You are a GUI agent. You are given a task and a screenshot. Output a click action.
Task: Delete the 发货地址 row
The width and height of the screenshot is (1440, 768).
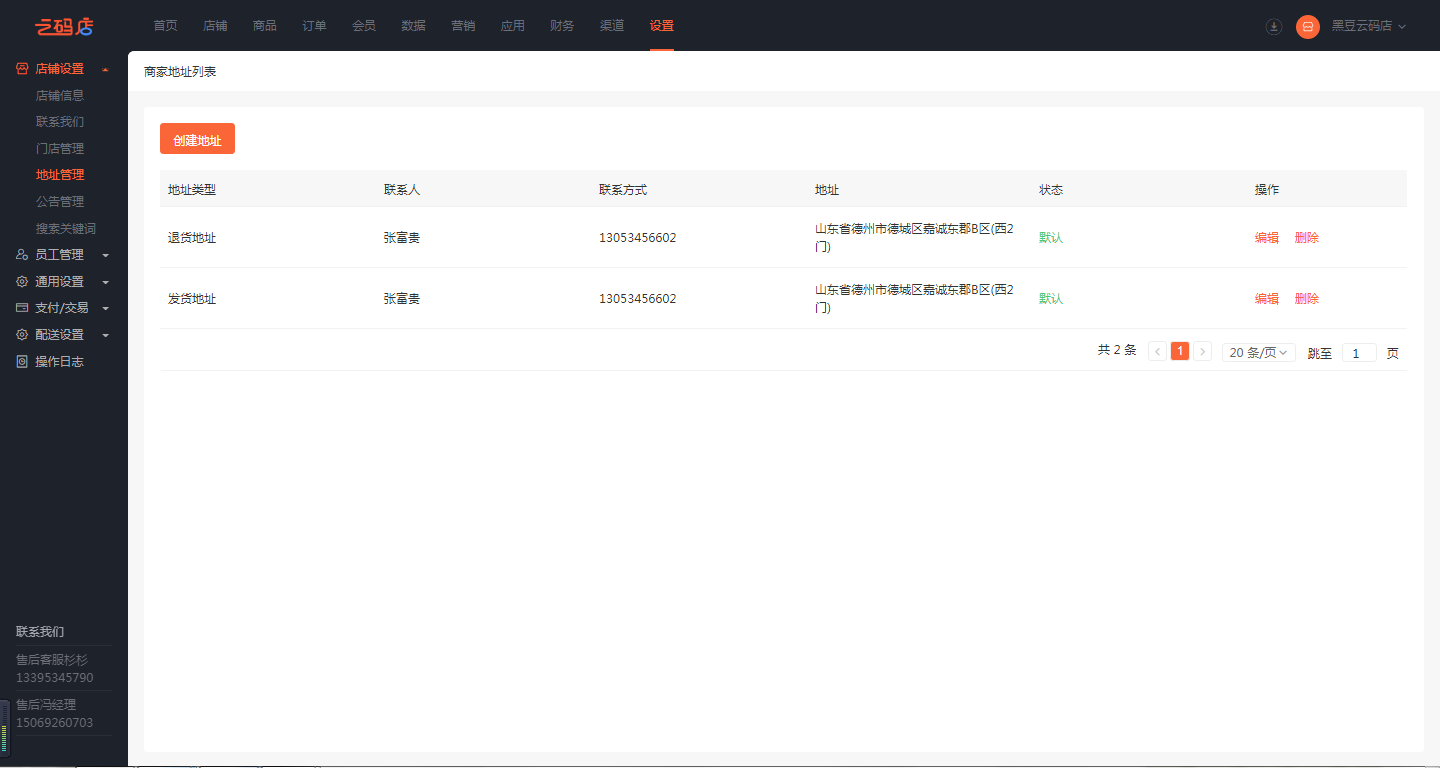point(1306,299)
